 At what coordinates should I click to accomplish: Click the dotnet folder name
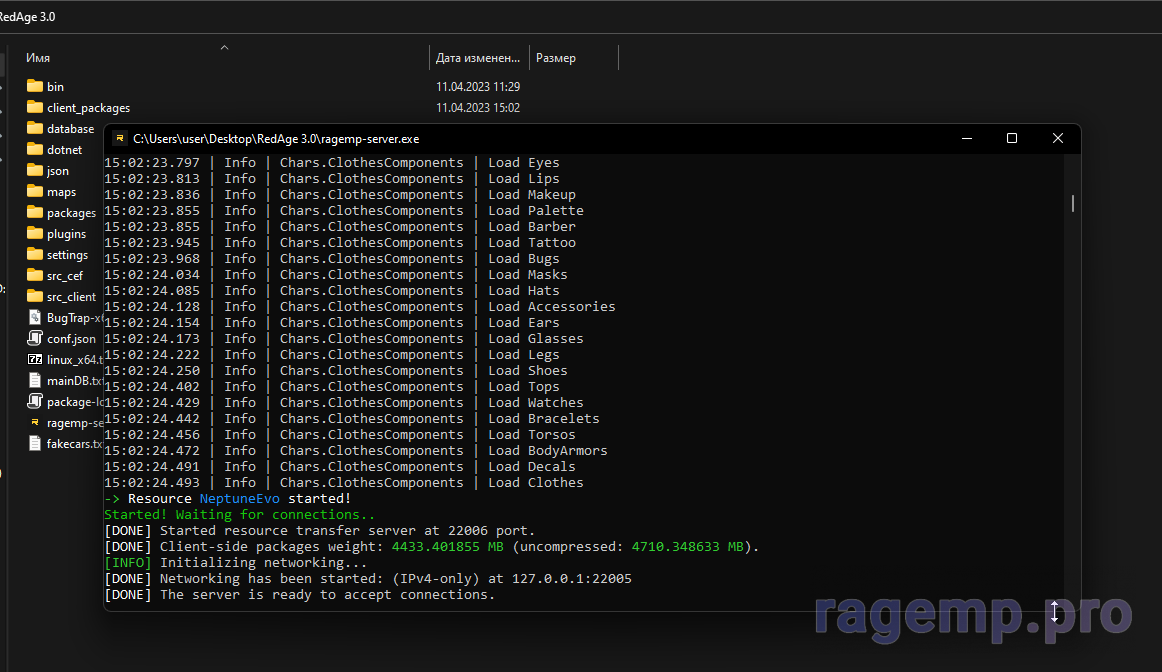tap(64, 150)
